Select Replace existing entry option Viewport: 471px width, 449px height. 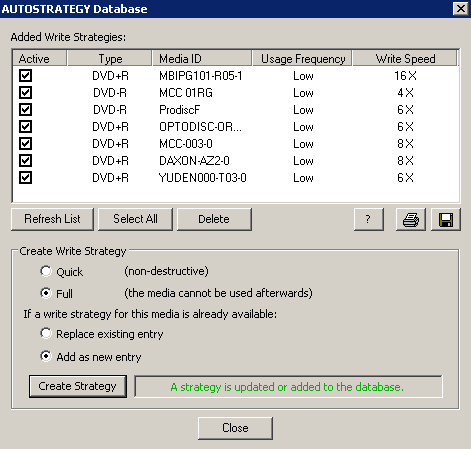pos(46,333)
